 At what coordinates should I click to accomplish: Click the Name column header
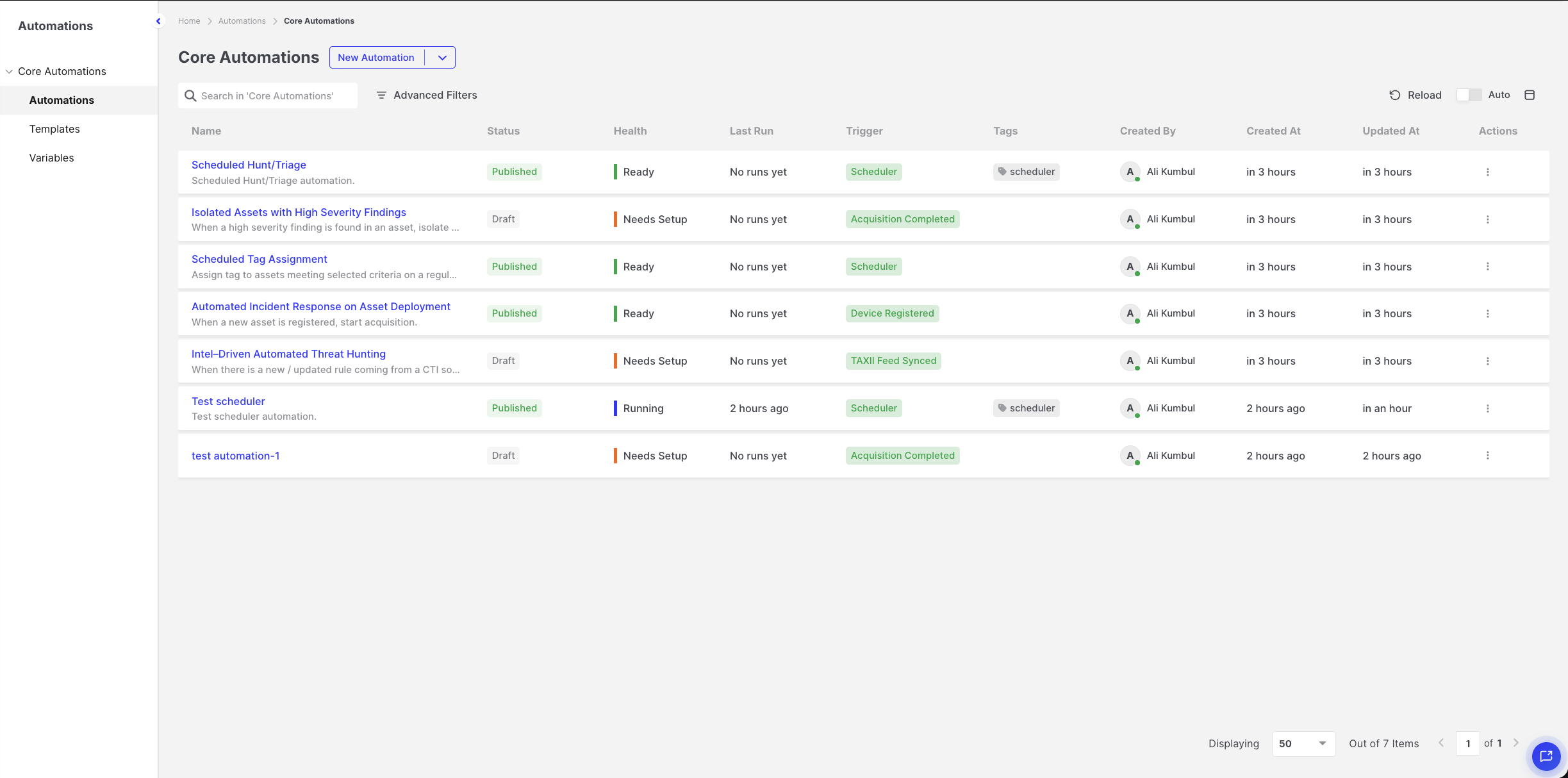coord(206,131)
